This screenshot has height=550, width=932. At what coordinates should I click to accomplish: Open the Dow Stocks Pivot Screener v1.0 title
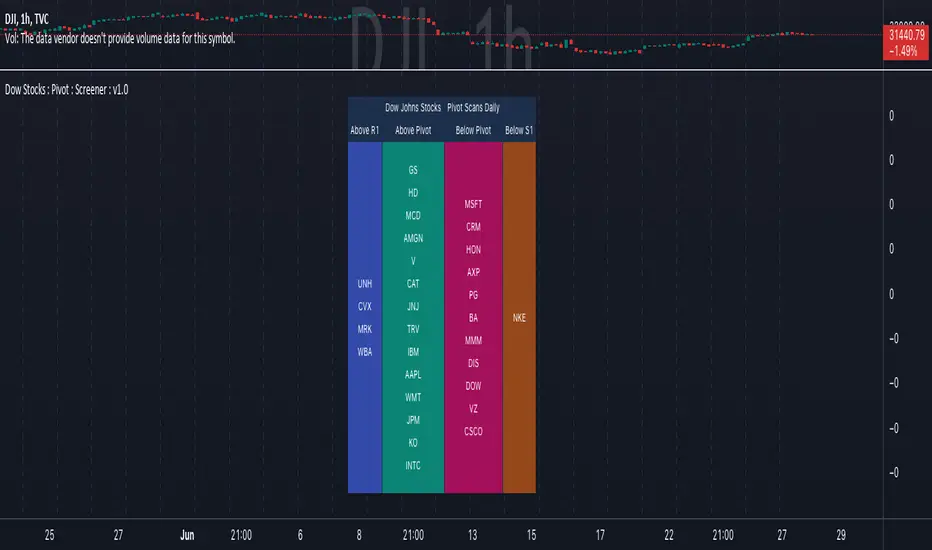67,90
